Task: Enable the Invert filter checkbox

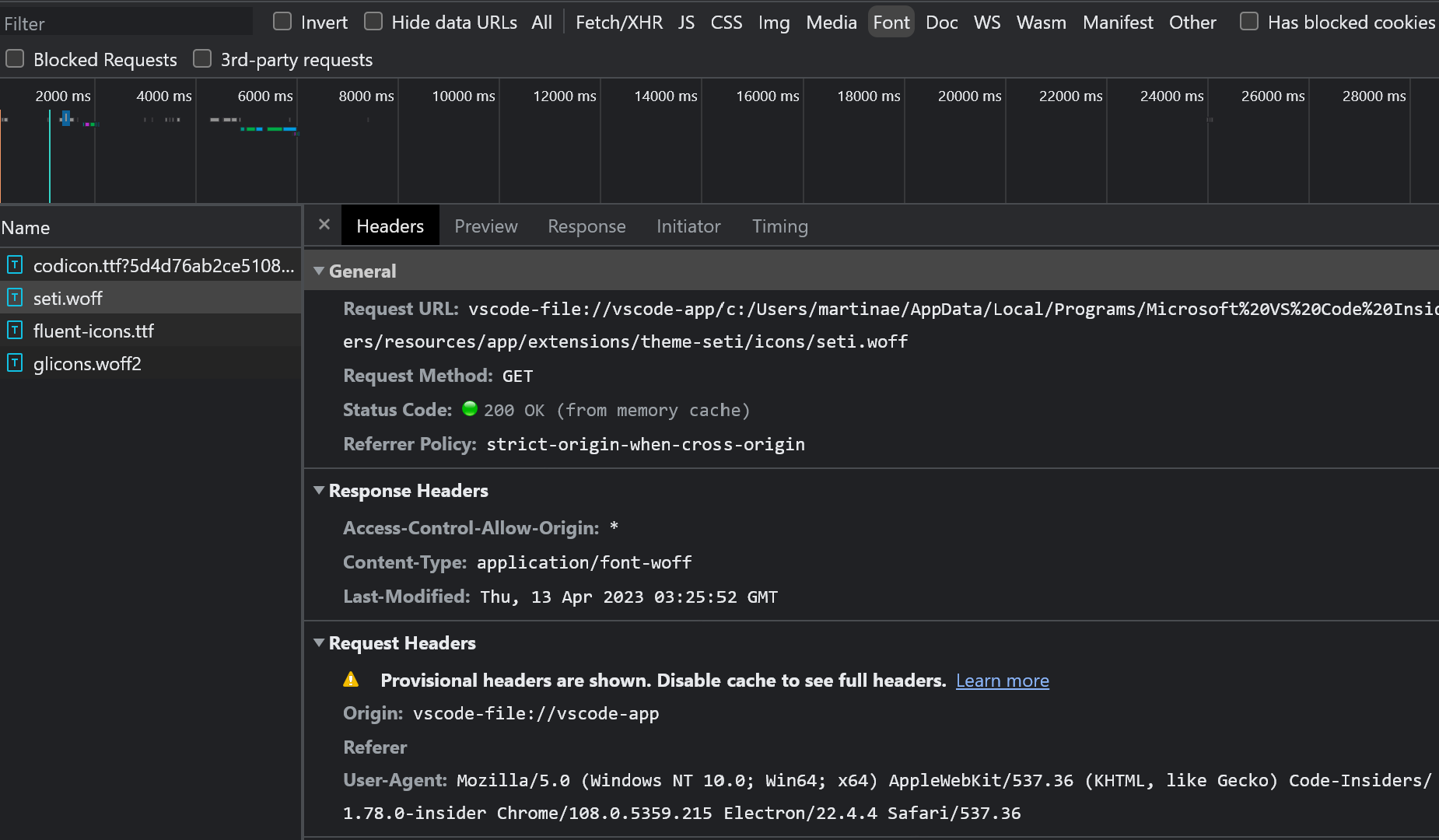Action: tap(282, 22)
